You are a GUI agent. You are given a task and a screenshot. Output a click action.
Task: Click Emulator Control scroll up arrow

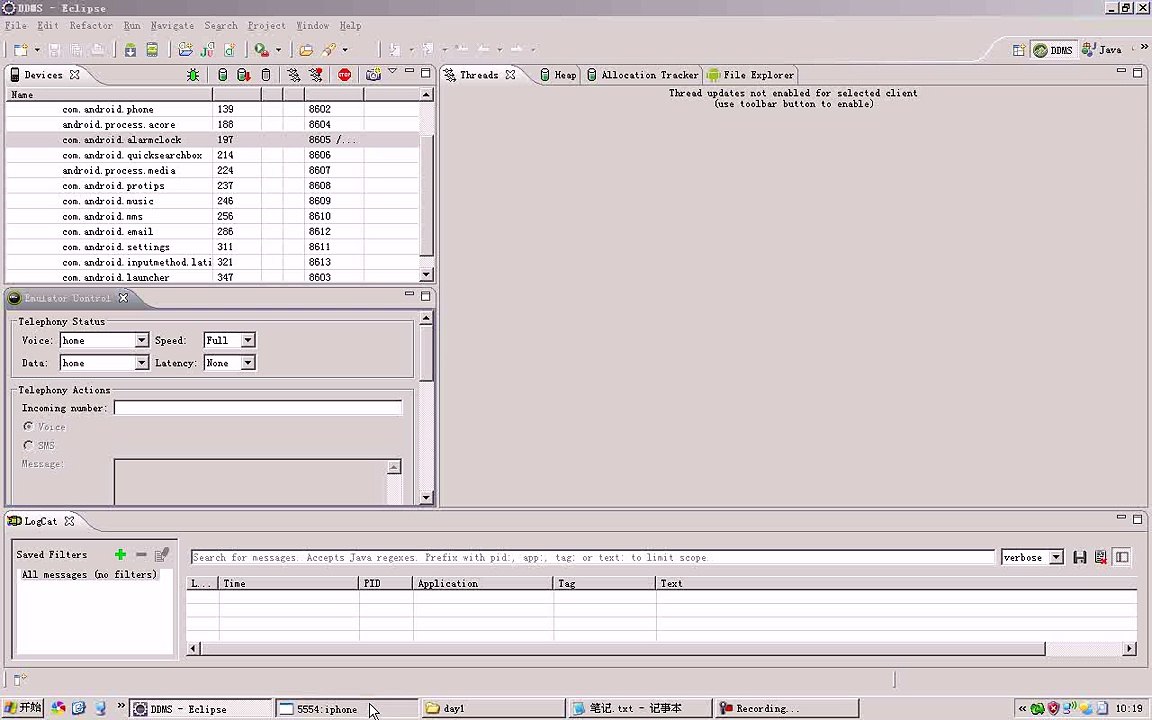(426, 318)
